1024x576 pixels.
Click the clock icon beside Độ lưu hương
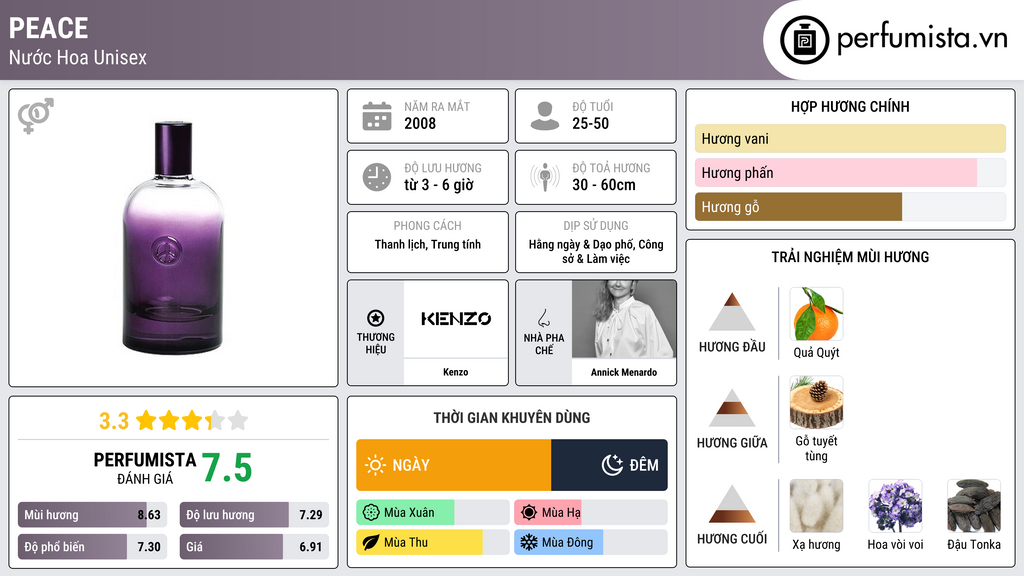(377, 177)
